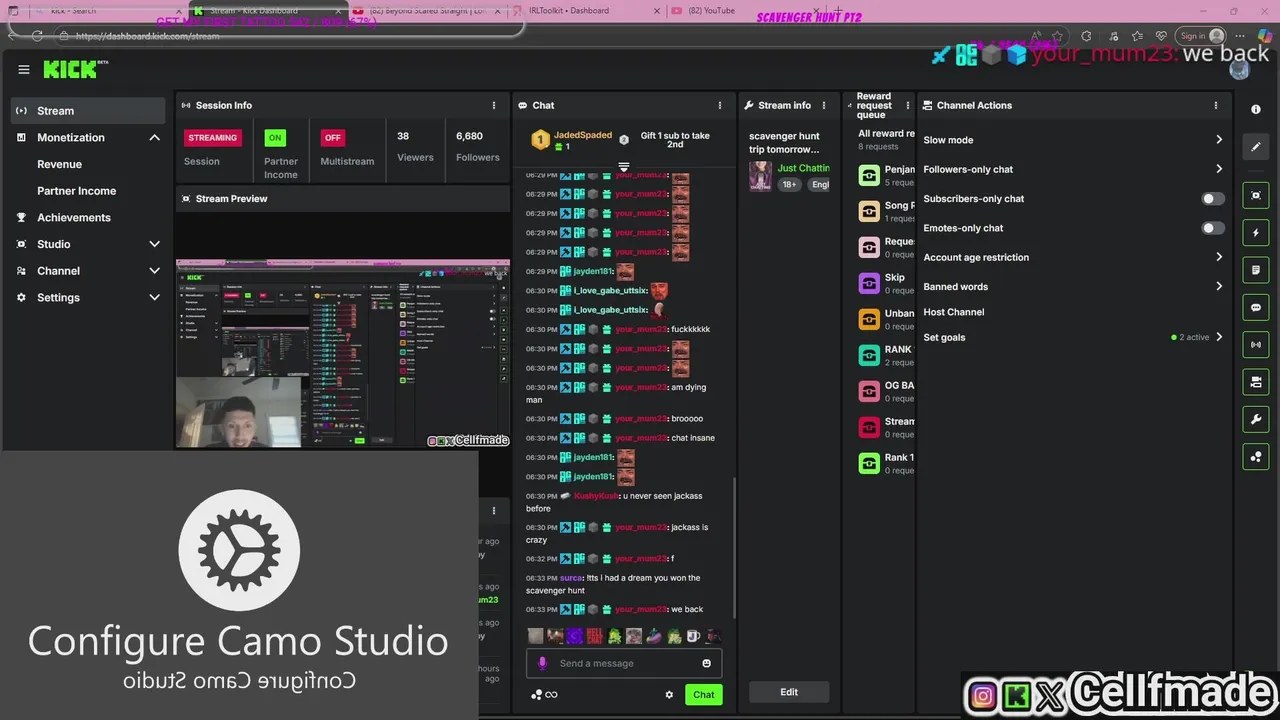1280x720 pixels.
Task: Click the document note widget icon
Action: (1256, 270)
